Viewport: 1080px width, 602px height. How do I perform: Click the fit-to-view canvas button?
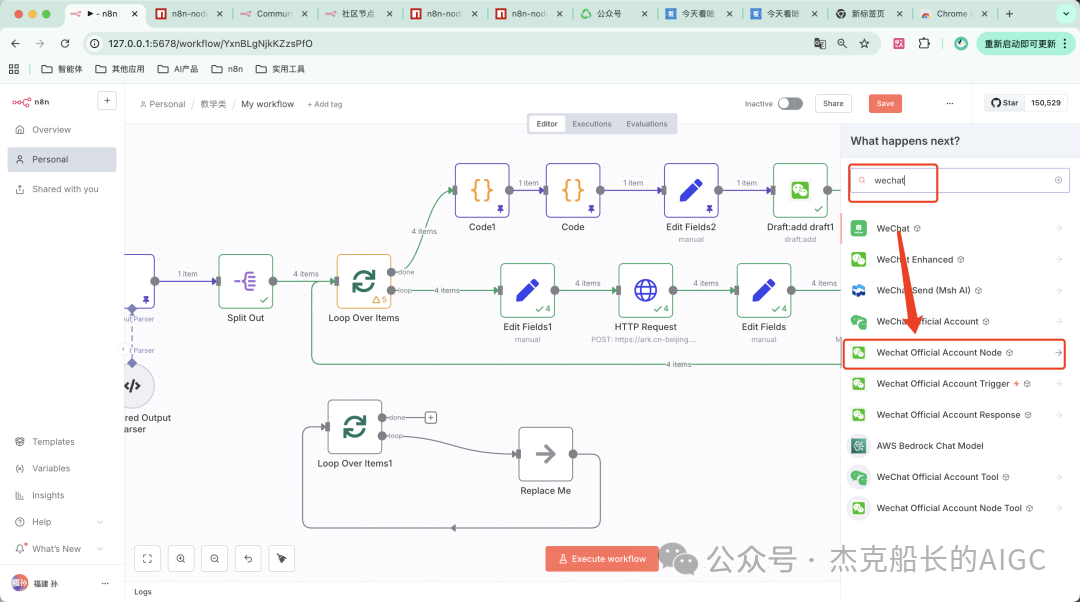click(x=147, y=559)
